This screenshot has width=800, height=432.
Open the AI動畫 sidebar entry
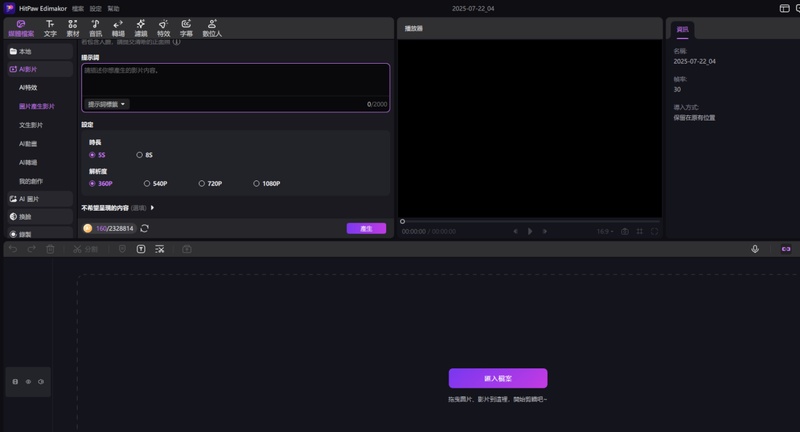coord(28,144)
